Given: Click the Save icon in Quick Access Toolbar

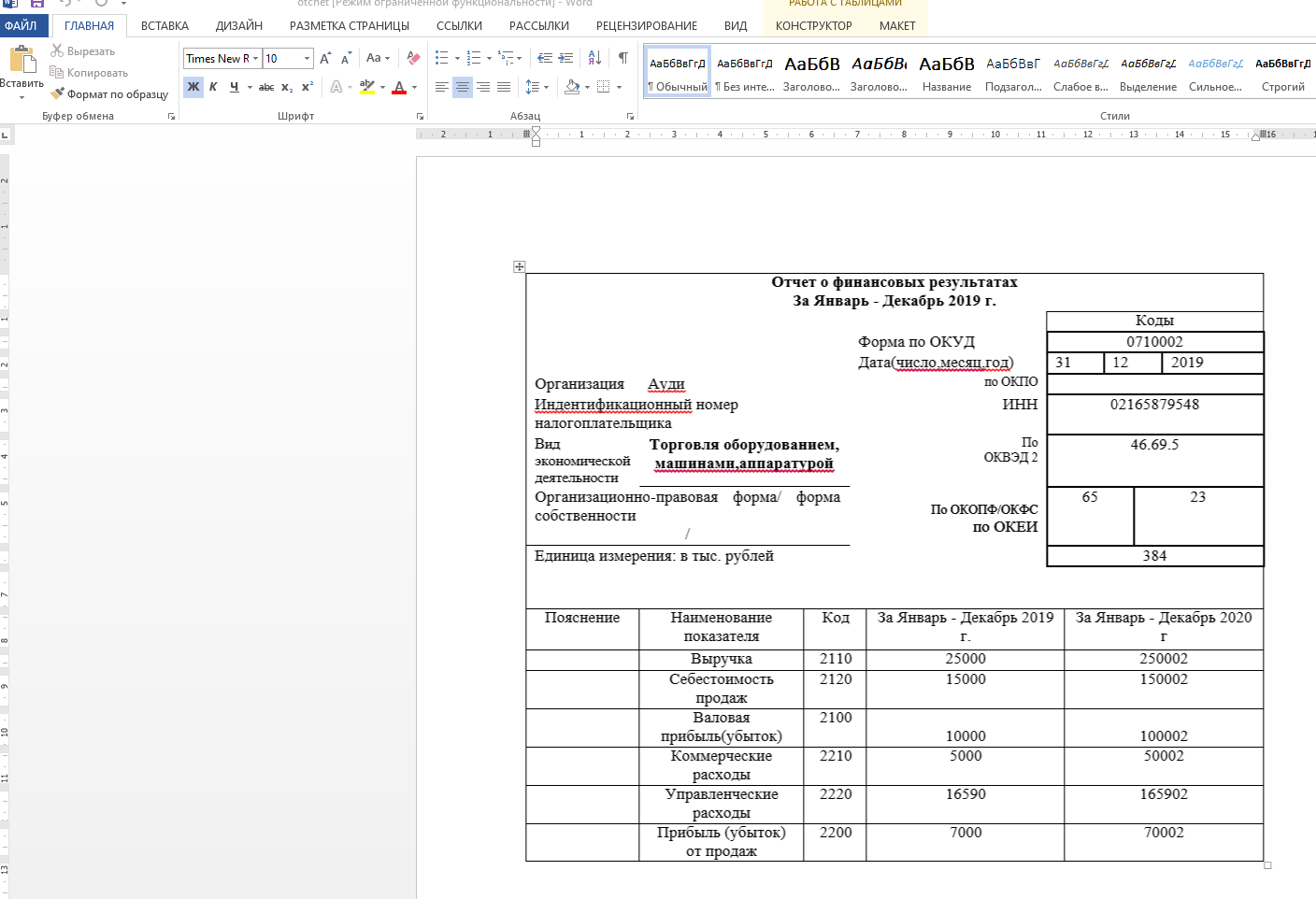Looking at the screenshot, I should point(37,4).
